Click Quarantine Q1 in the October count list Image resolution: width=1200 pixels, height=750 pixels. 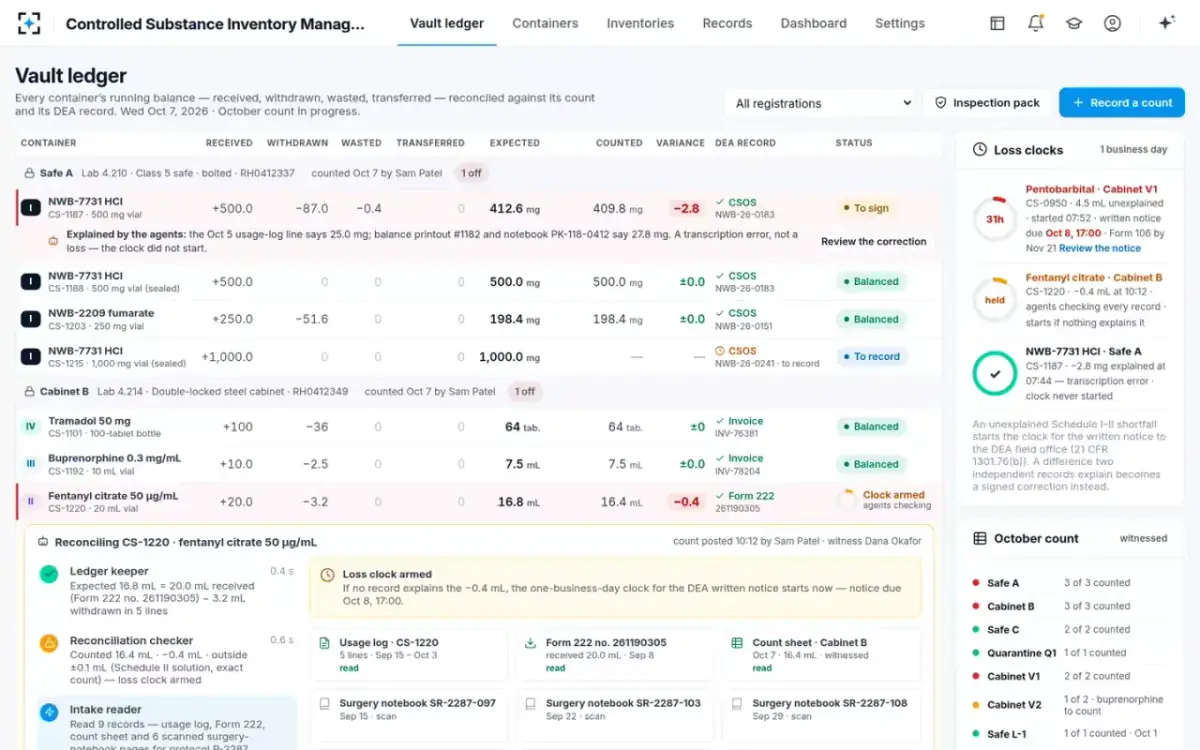(1022, 653)
